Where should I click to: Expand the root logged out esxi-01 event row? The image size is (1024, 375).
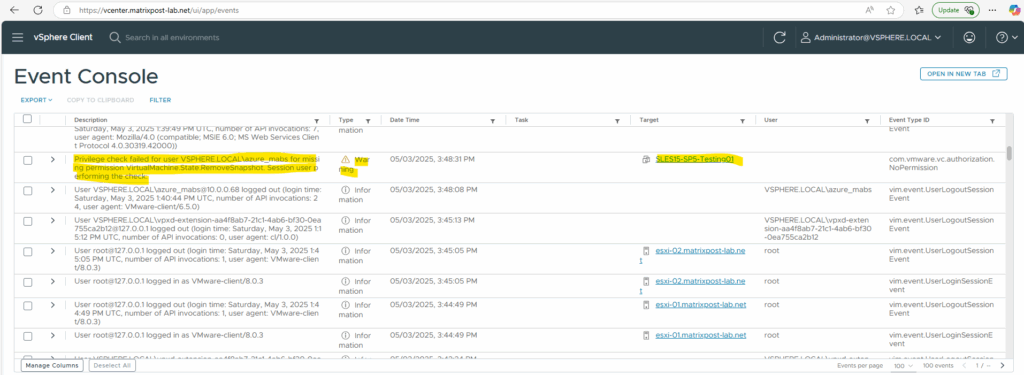[x=53, y=305]
